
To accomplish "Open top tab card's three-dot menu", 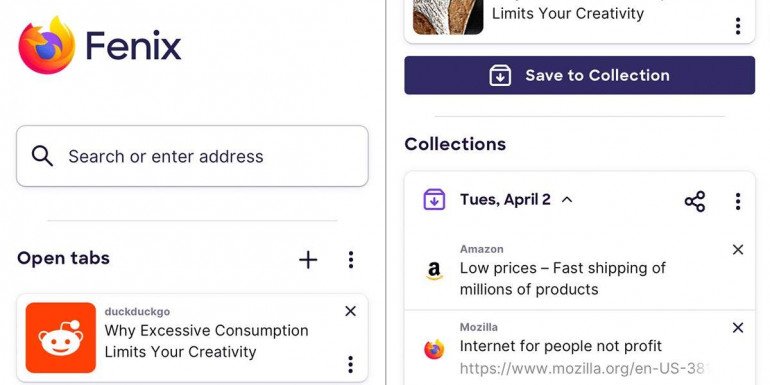I will (738, 26).
